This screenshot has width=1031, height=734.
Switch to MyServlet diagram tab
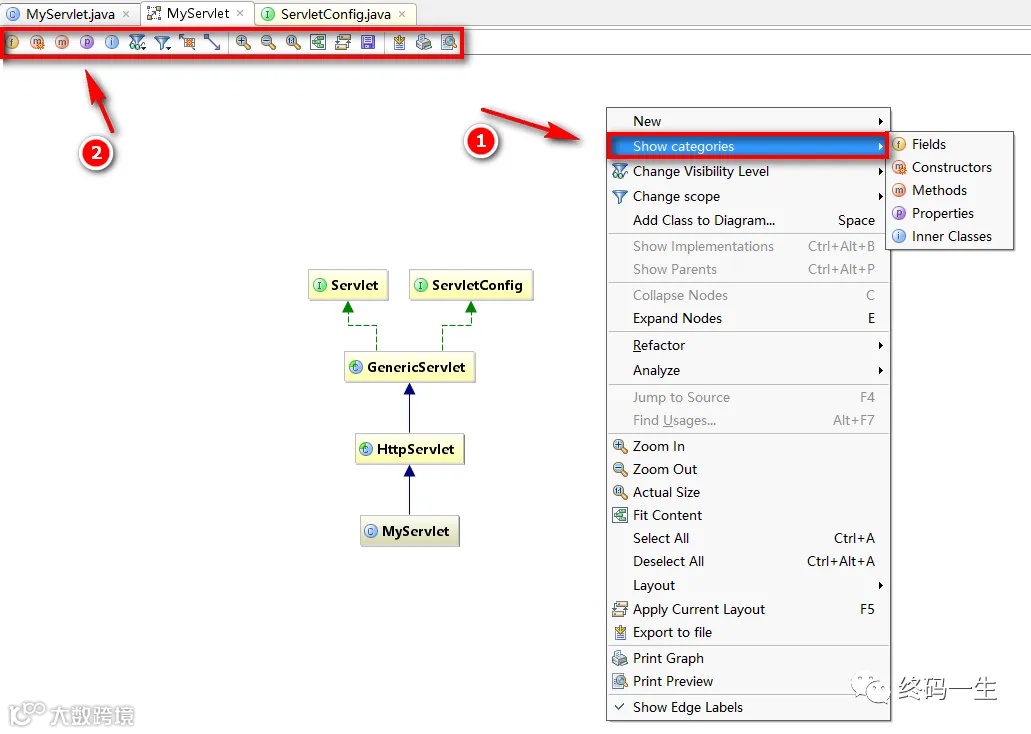197,13
